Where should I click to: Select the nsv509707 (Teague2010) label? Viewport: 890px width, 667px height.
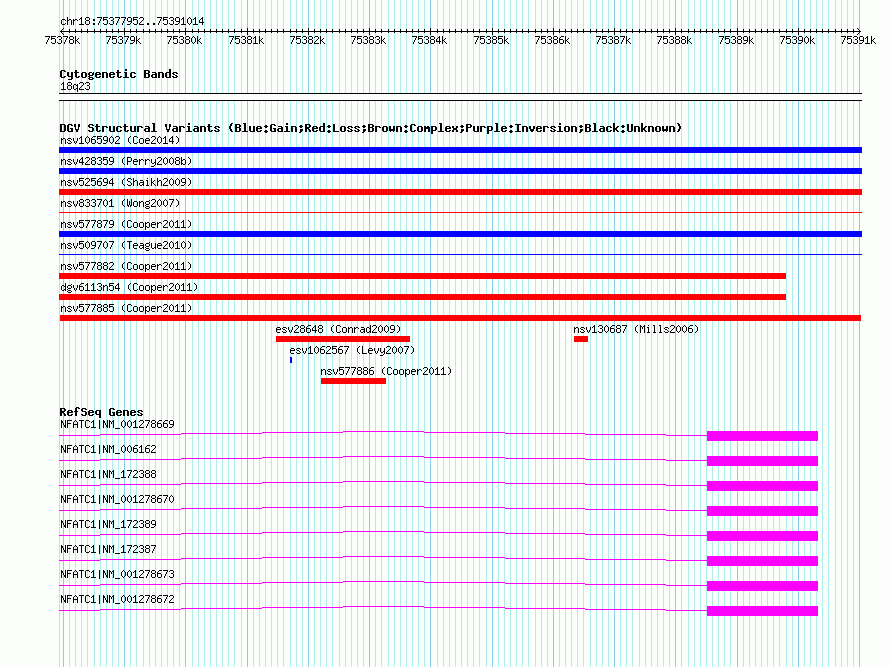pos(126,245)
